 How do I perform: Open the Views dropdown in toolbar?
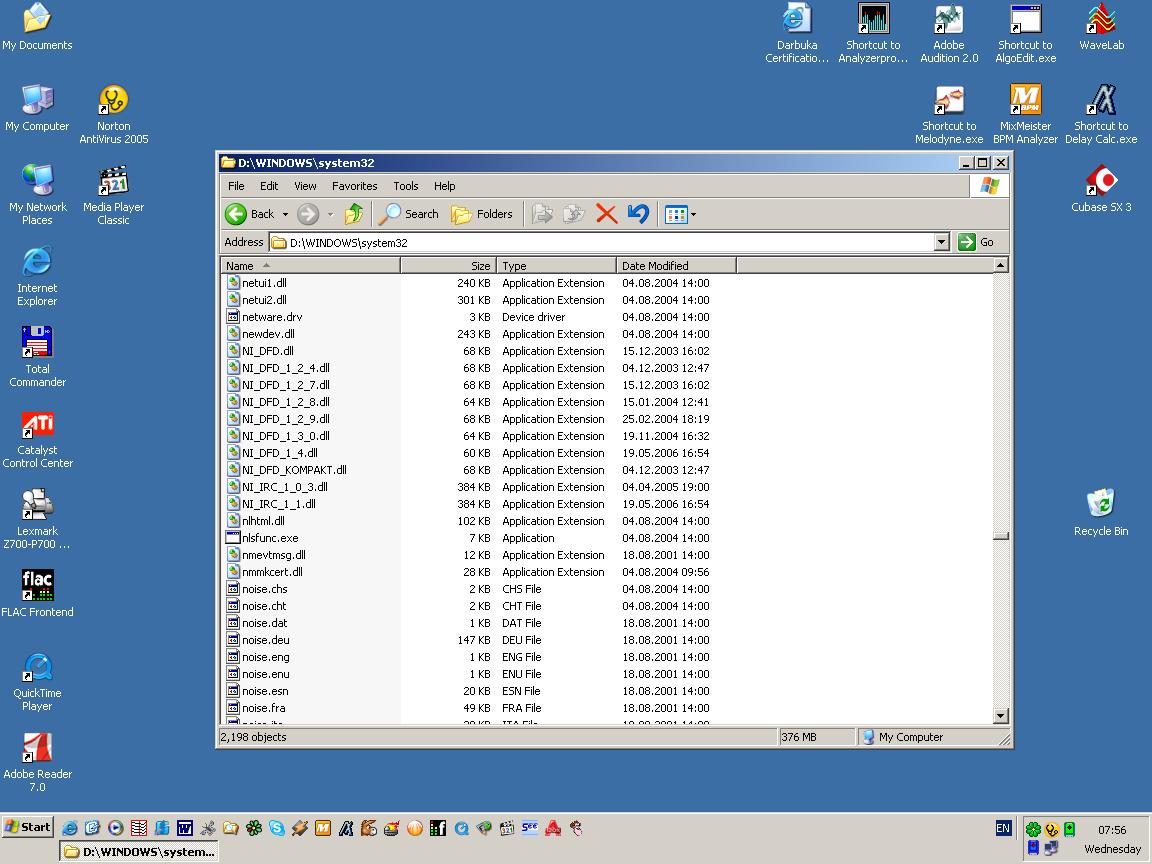[x=681, y=214]
